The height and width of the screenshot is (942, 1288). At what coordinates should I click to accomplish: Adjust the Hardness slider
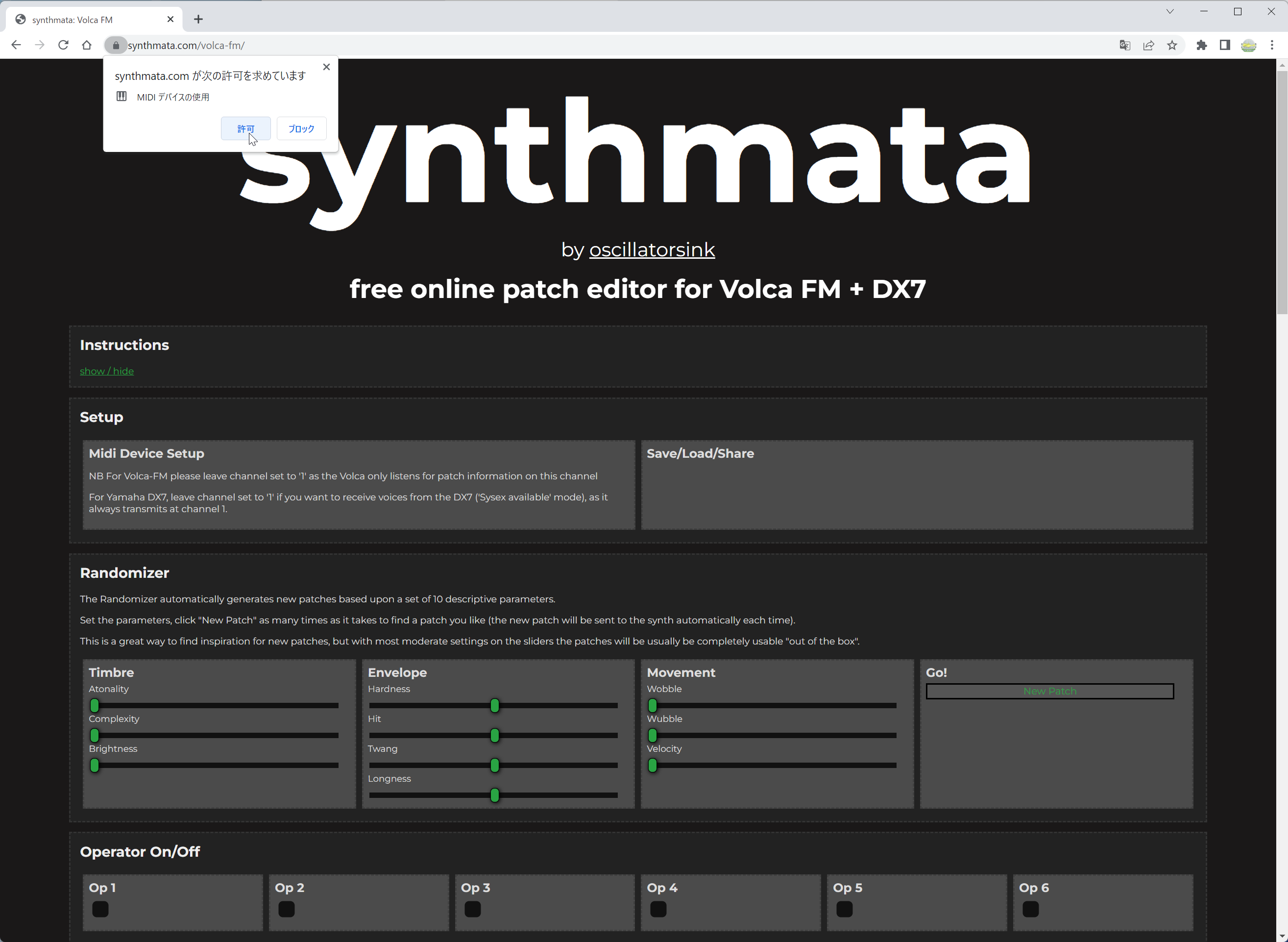pos(493,705)
